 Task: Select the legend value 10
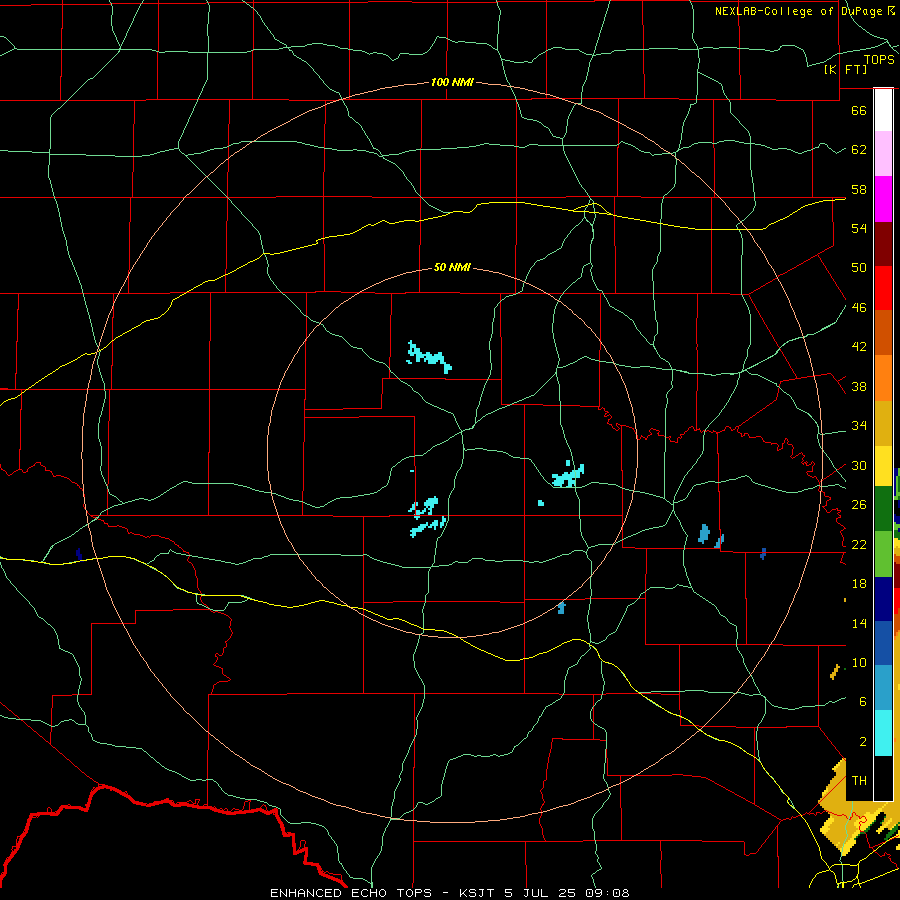click(x=859, y=663)
